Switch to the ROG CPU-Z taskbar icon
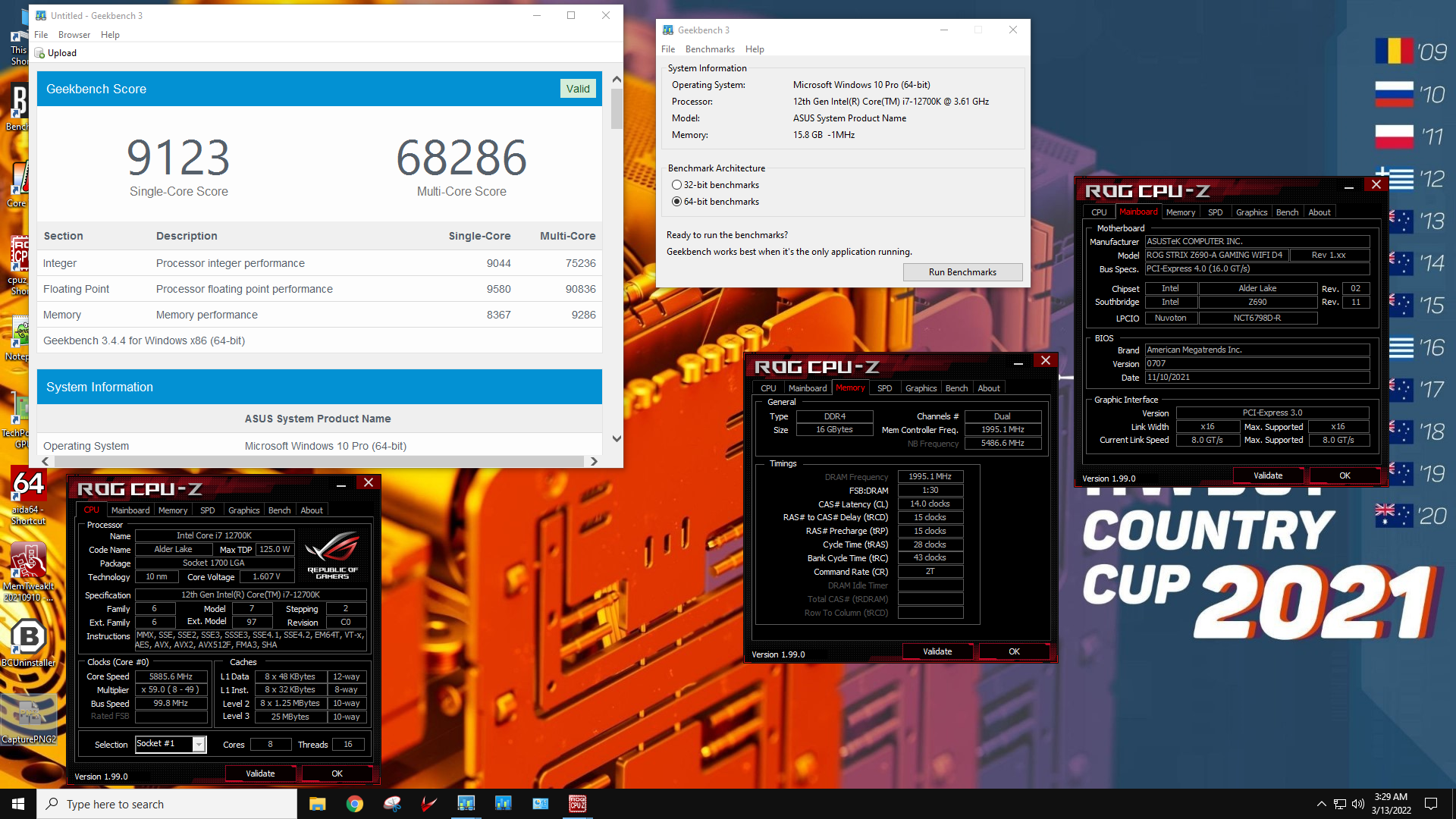Viewport: 1456px width, 819px height. [577, 804]
